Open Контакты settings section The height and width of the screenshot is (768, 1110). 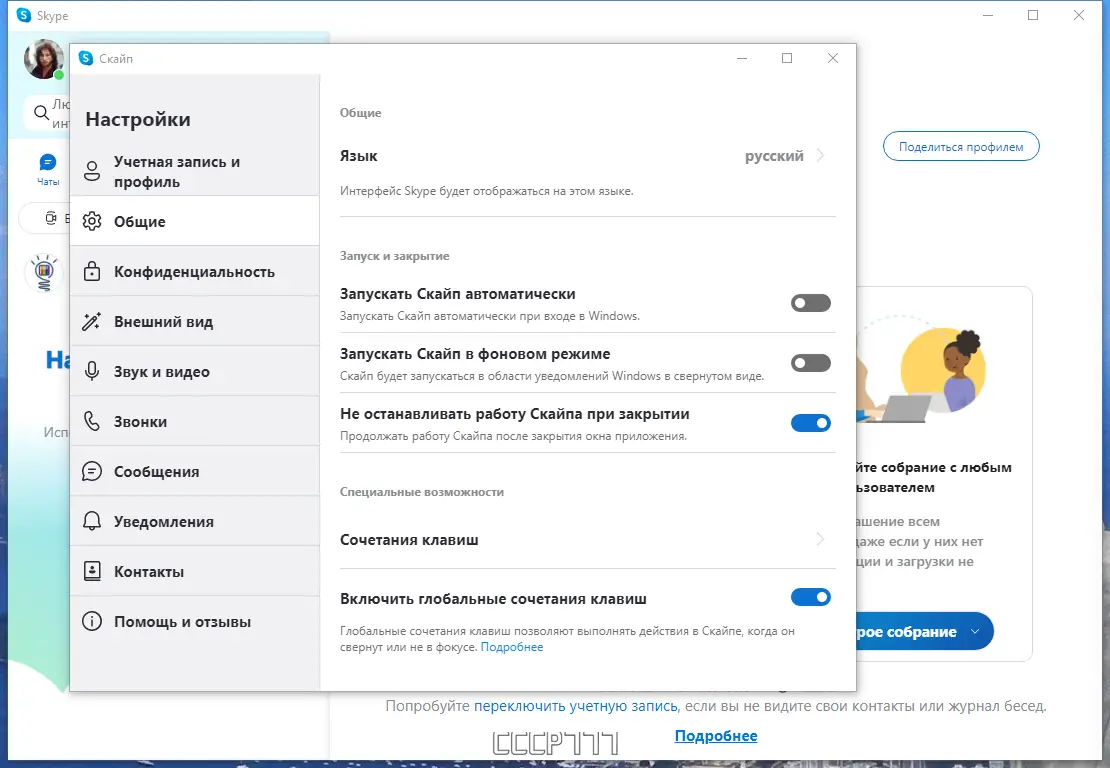(195, 571)
